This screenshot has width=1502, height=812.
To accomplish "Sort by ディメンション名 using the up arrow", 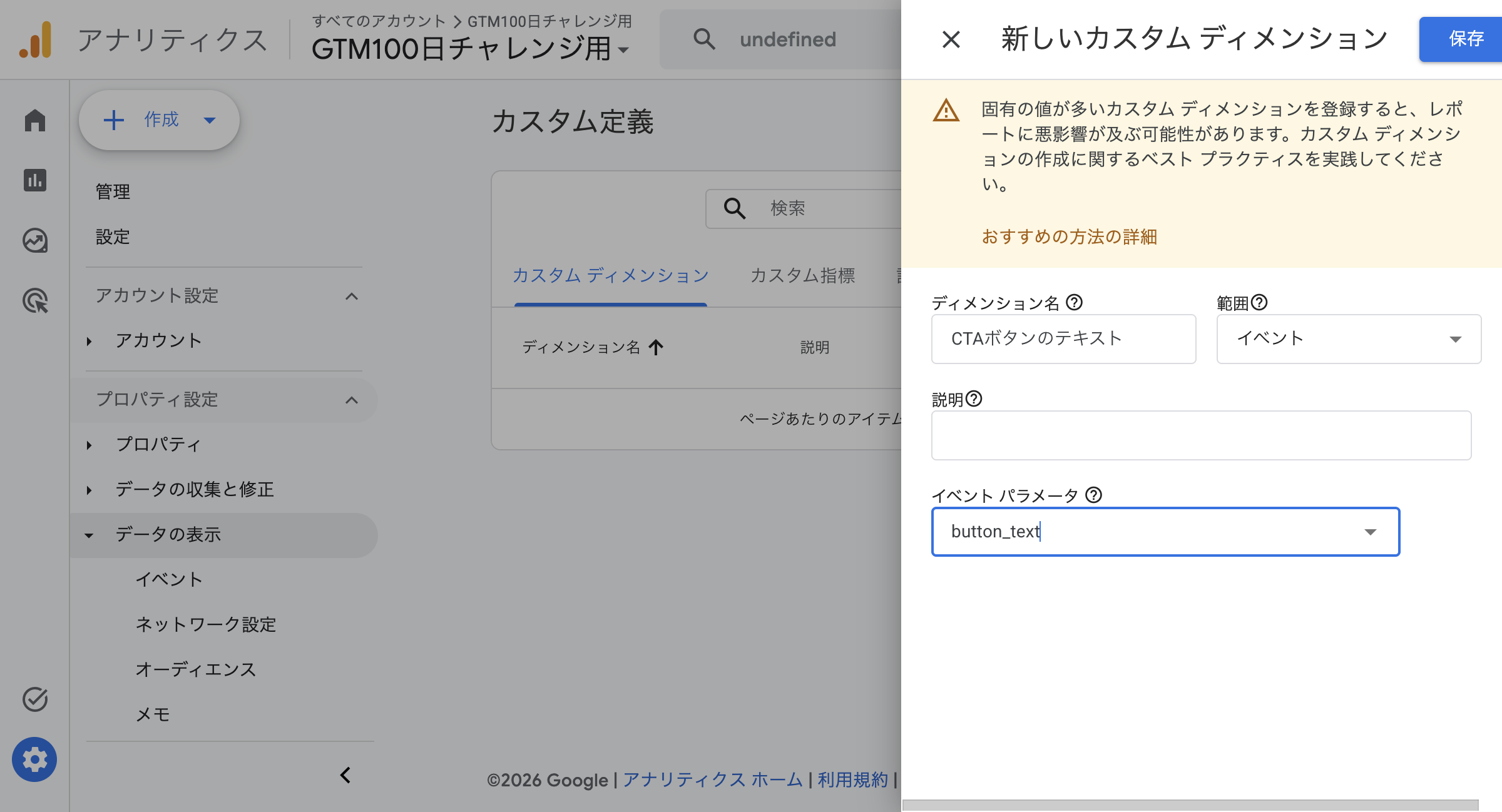I will 655,347.
